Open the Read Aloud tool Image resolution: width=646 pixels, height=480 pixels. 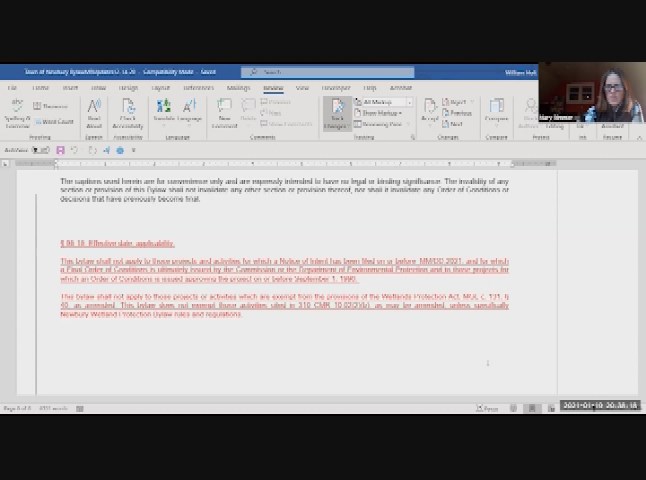(x=94, y=112)
